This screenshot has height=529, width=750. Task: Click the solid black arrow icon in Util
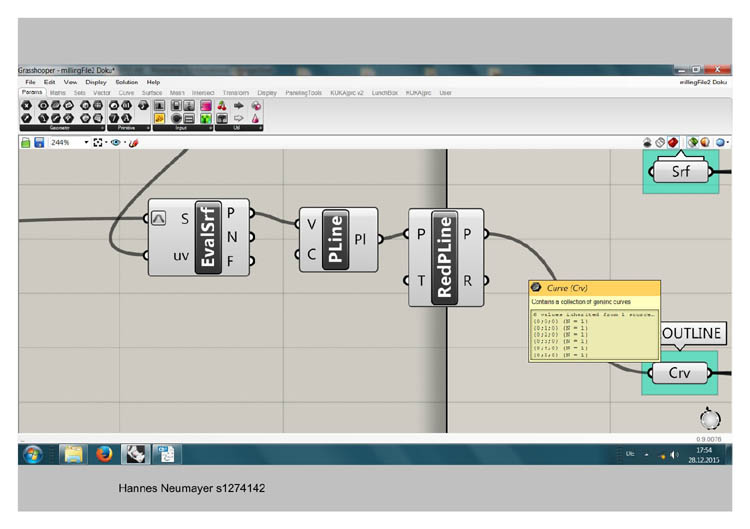tap(239, 105)
